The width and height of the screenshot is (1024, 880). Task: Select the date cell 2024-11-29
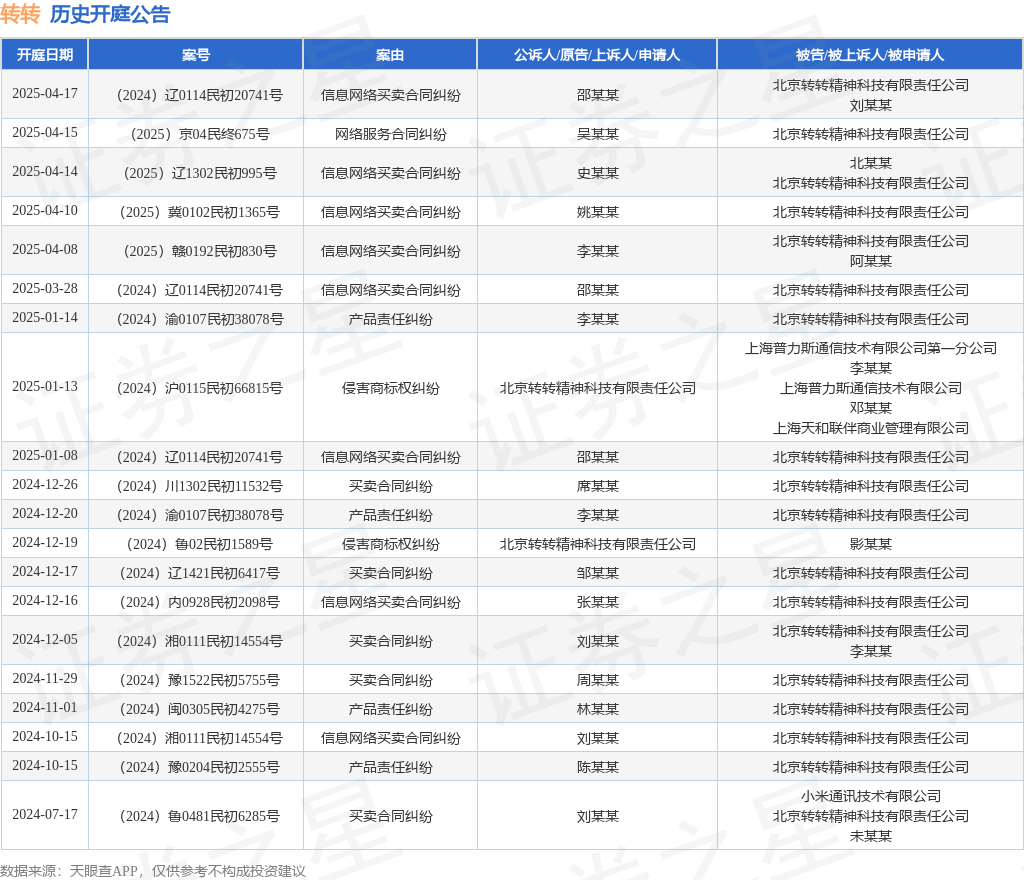click(45, 678)
